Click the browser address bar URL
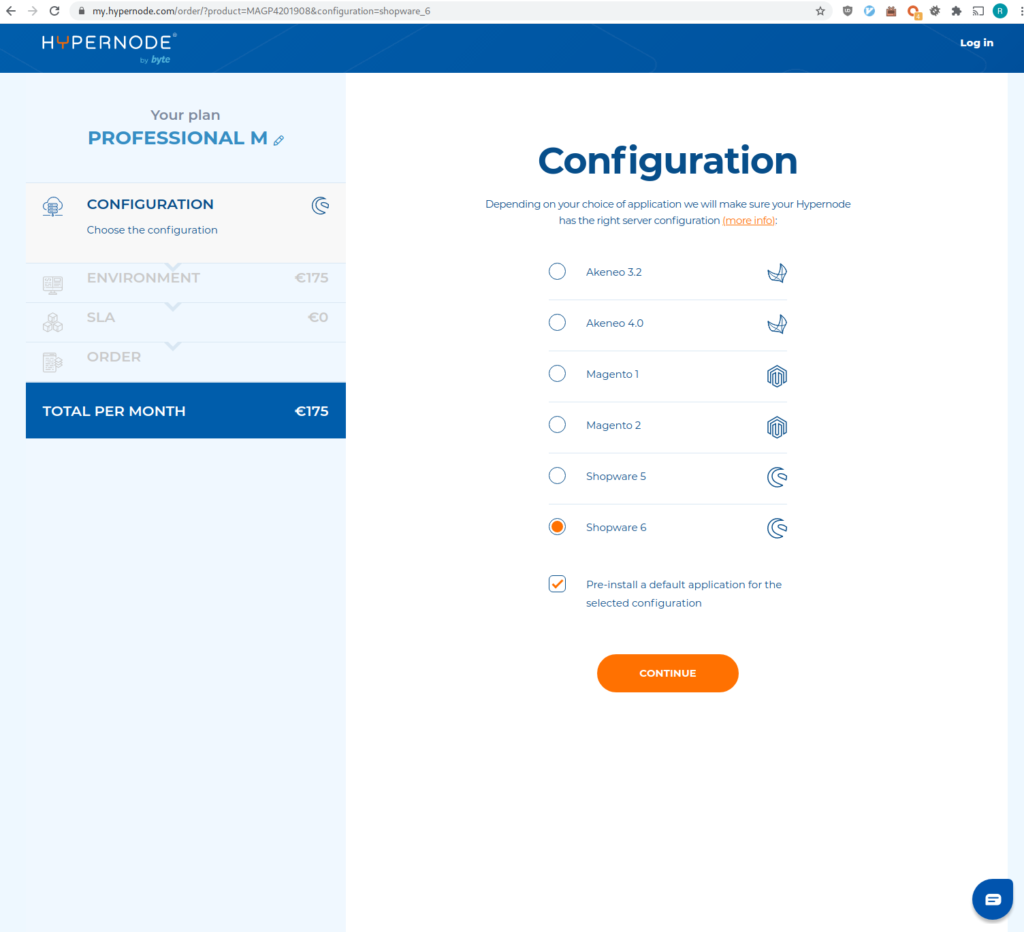 pyautogui.click(x=261, y=11)
